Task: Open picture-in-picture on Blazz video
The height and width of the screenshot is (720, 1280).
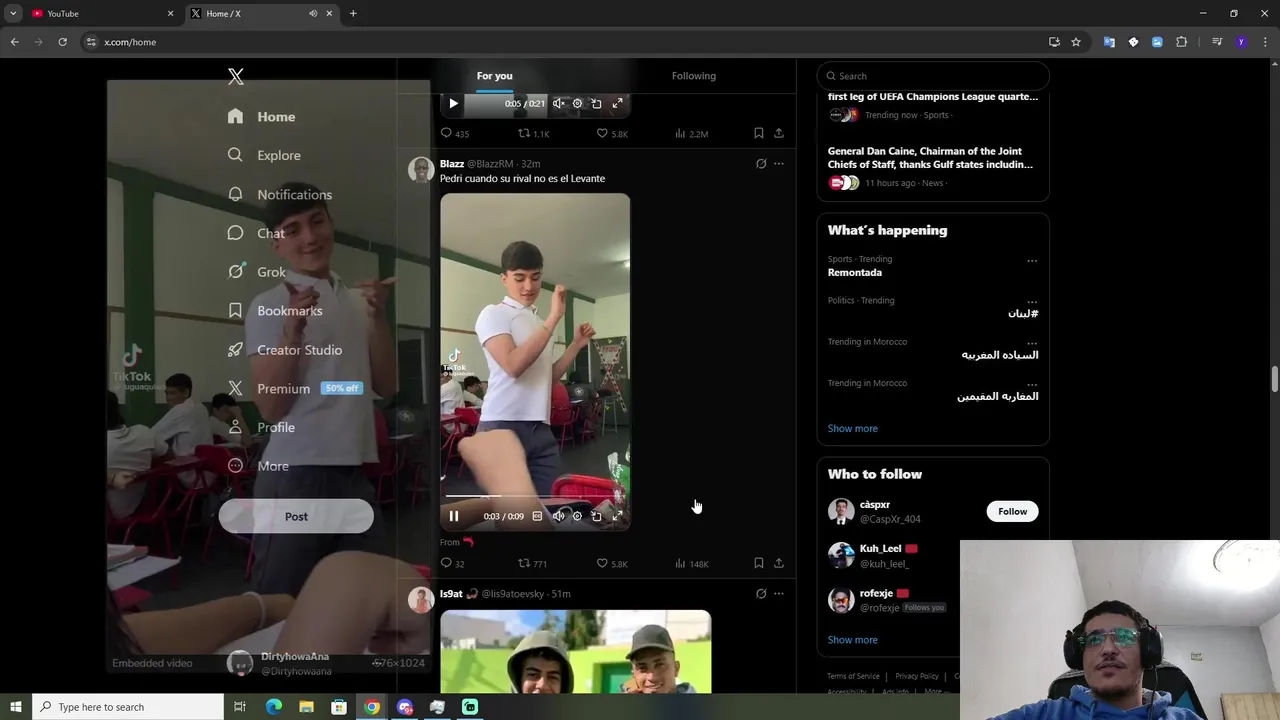Action: [x=596, y=516]
